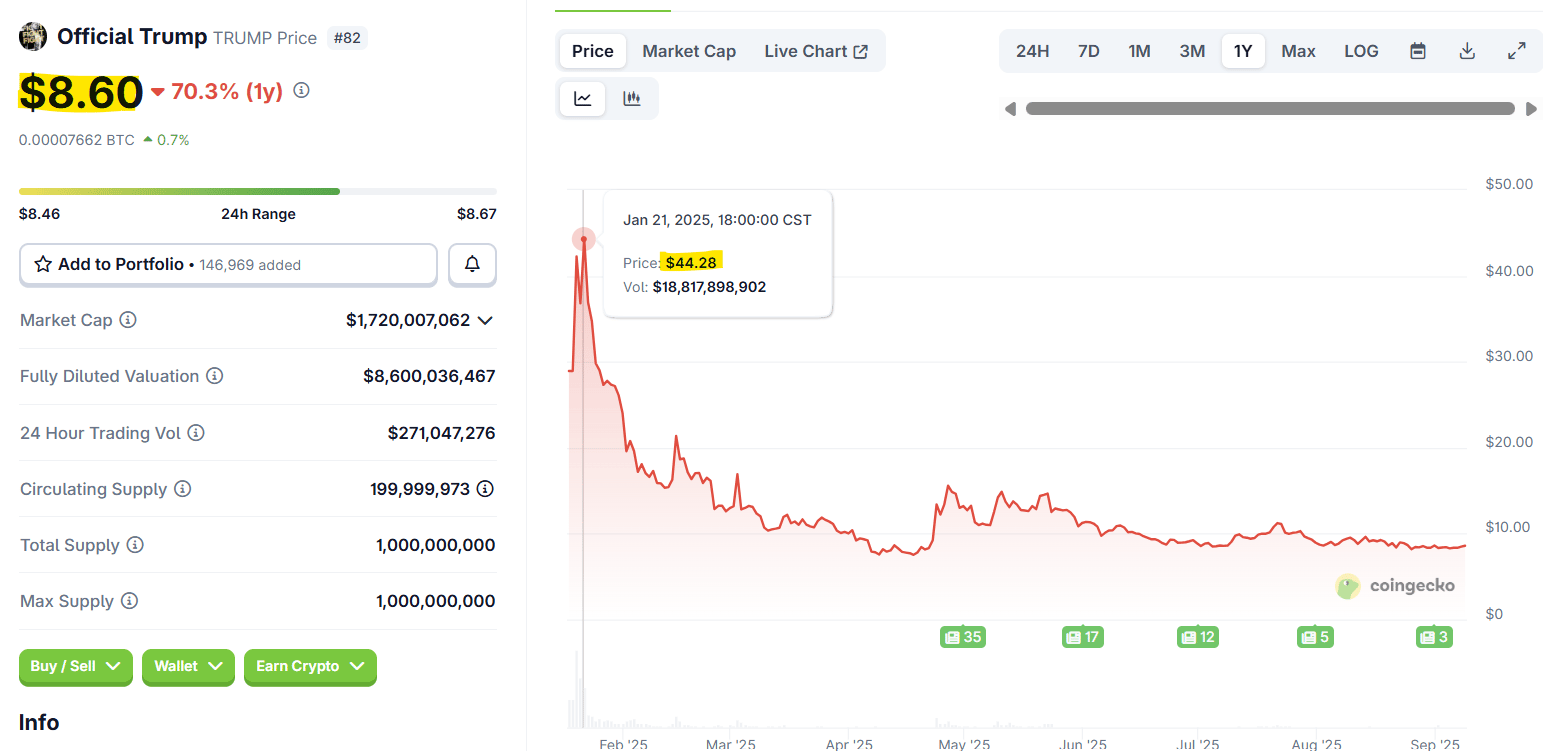The image size is (1552, 751).
Task: Switch chart range to 24H
Action: (x=1032, y=51)
